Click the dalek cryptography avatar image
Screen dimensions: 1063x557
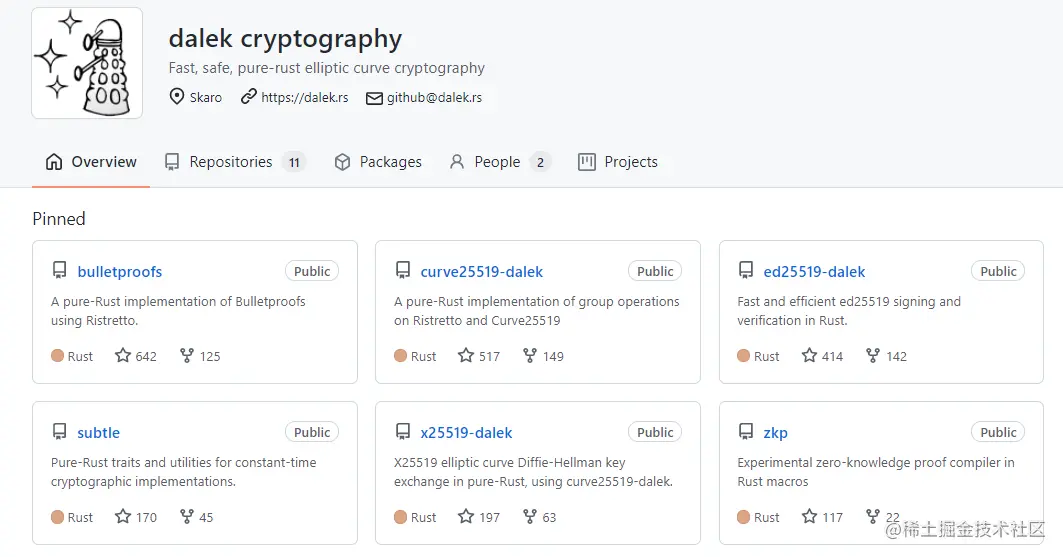point(87,63)
